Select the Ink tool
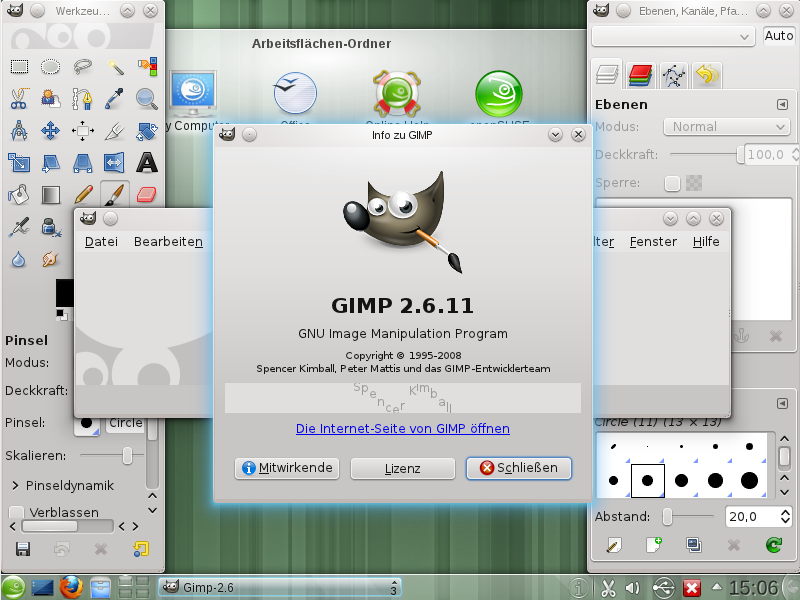 (51, 227)
